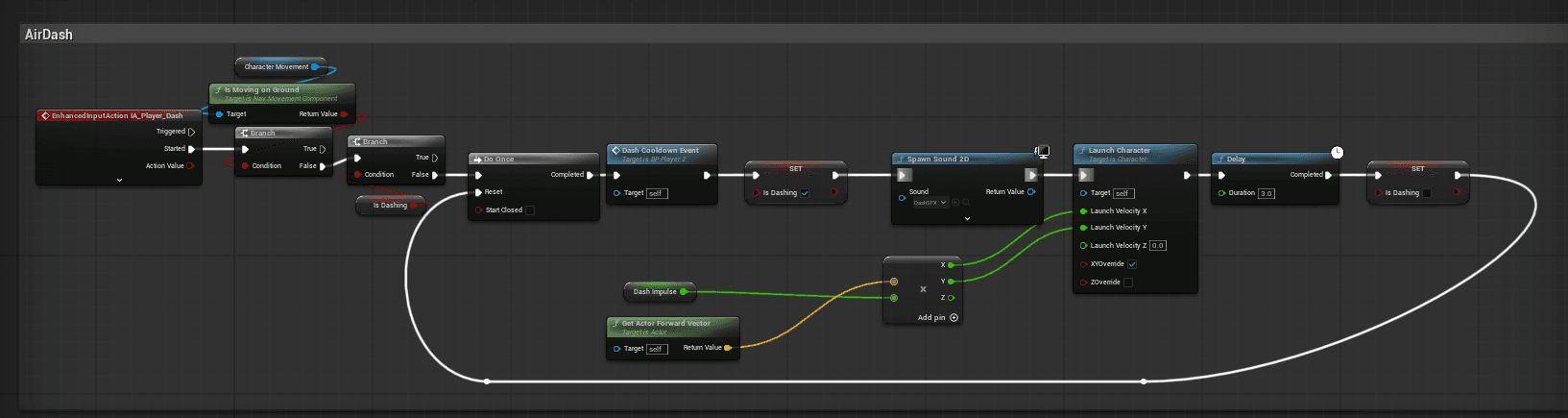Click the Dash Impulse variable's green output pin

(683, 292)
